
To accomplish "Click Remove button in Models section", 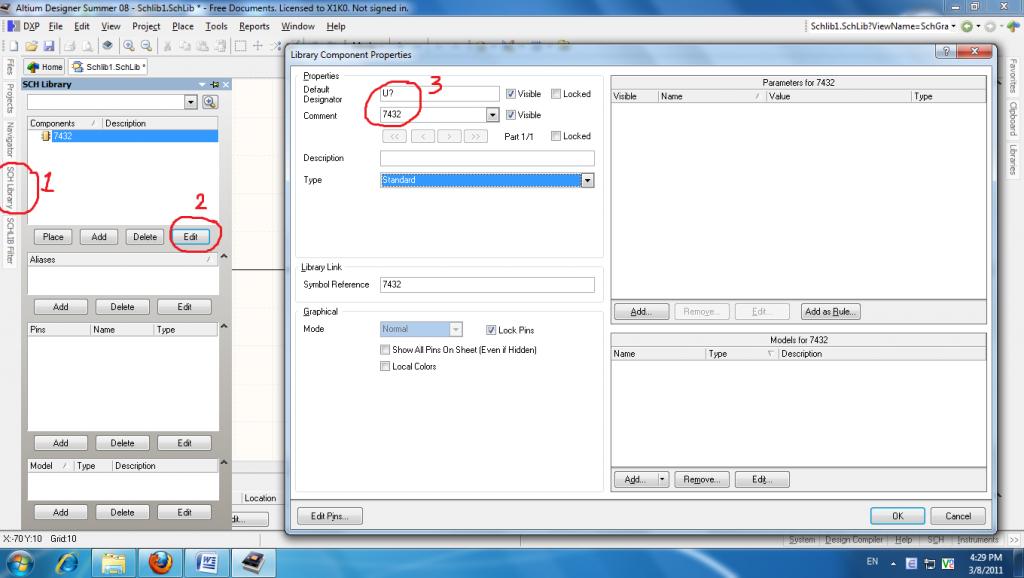I will pos(701,479).
